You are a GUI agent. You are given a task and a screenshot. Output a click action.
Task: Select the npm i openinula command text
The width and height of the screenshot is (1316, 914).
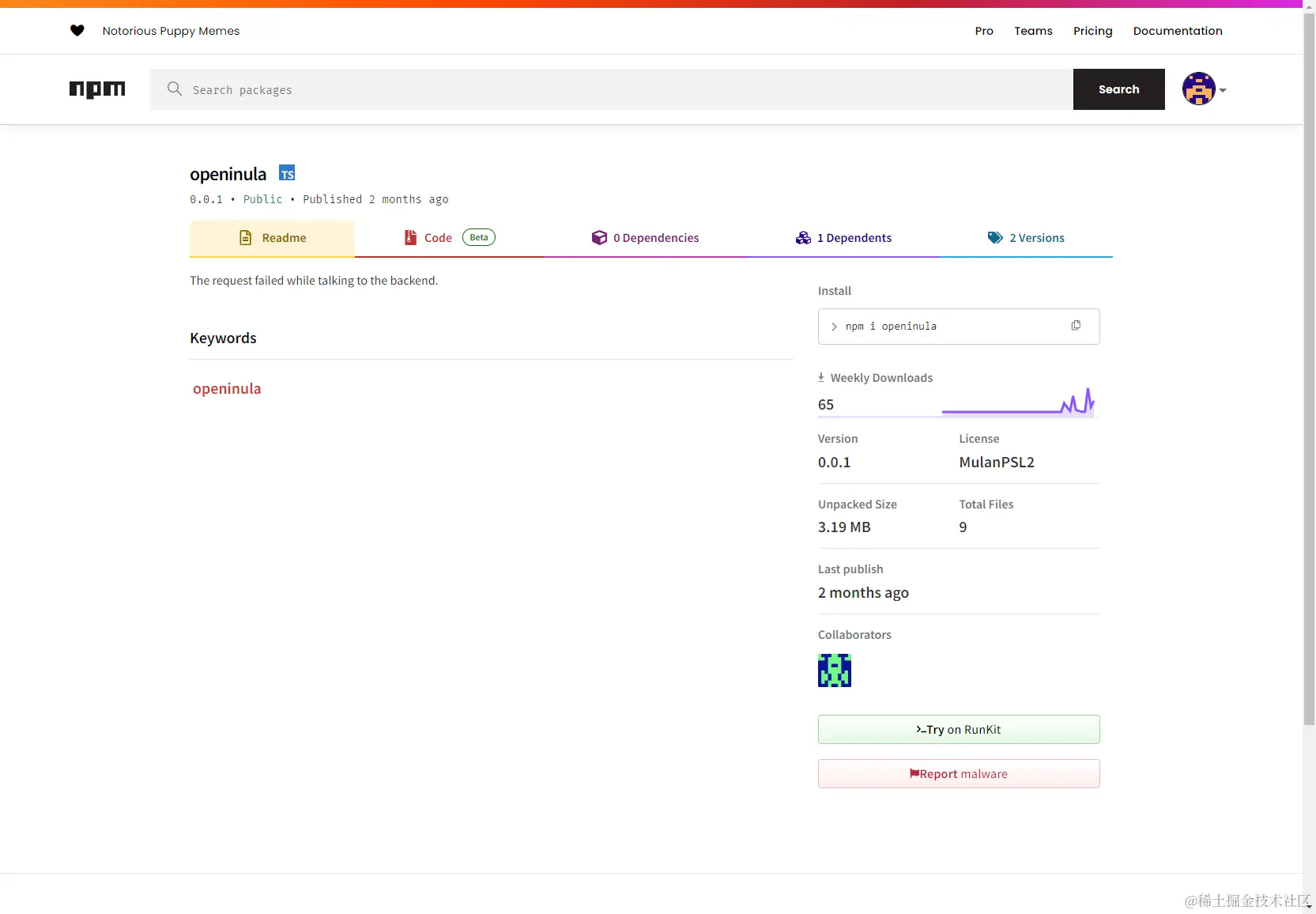pos(891,326)
